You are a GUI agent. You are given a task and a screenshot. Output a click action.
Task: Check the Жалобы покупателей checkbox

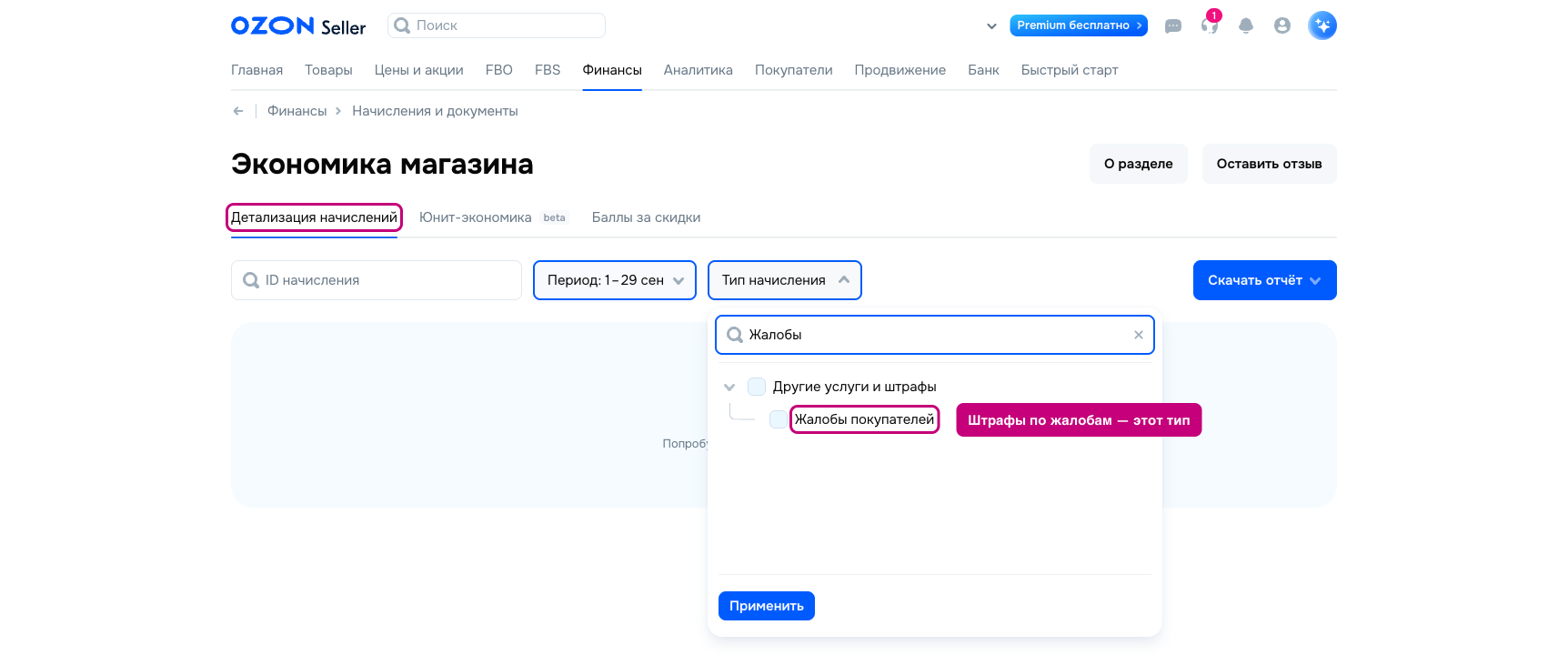[779, 419]
